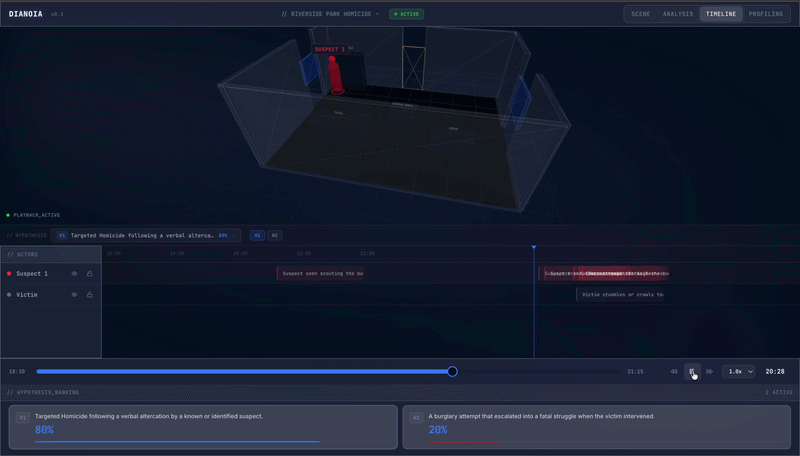Select the 'Suspect seen scouting' event clip
The image size is (800, 456).
click(x=320, y=274)
